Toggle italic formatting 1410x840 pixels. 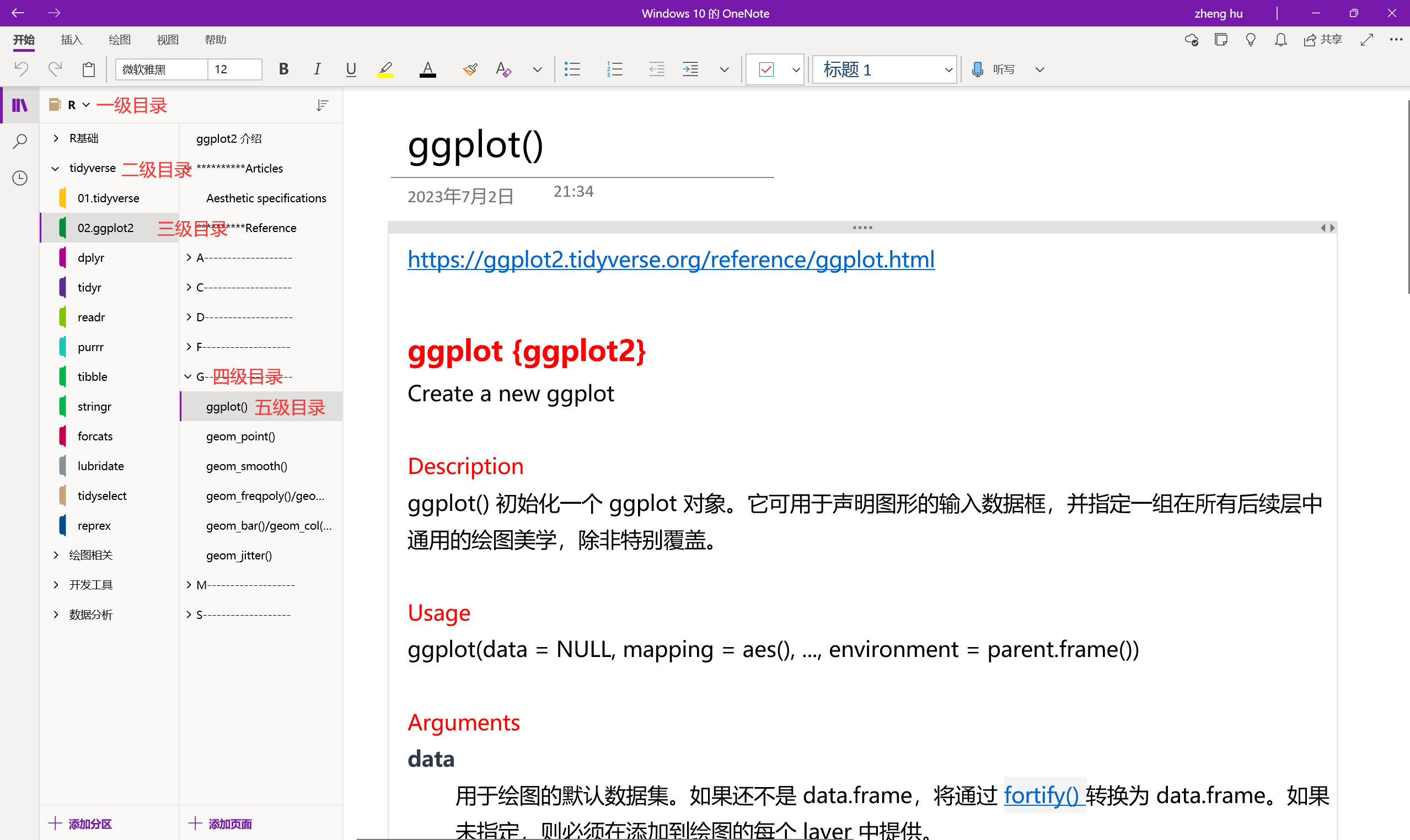[317, 69]
